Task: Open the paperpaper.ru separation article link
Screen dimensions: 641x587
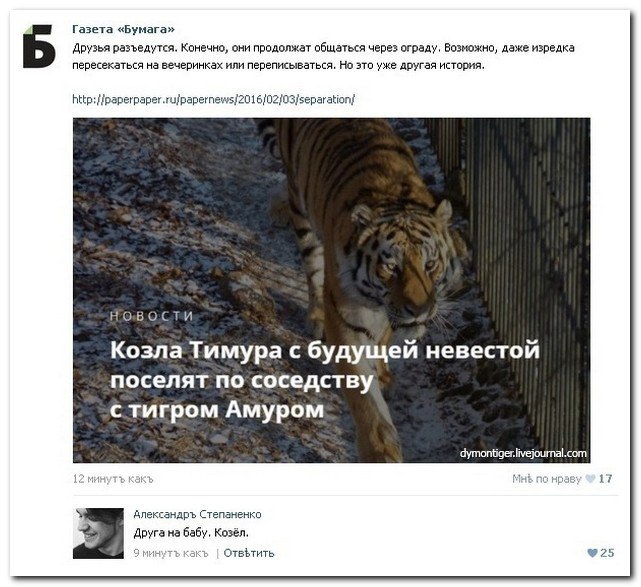Action: (213, 99)
